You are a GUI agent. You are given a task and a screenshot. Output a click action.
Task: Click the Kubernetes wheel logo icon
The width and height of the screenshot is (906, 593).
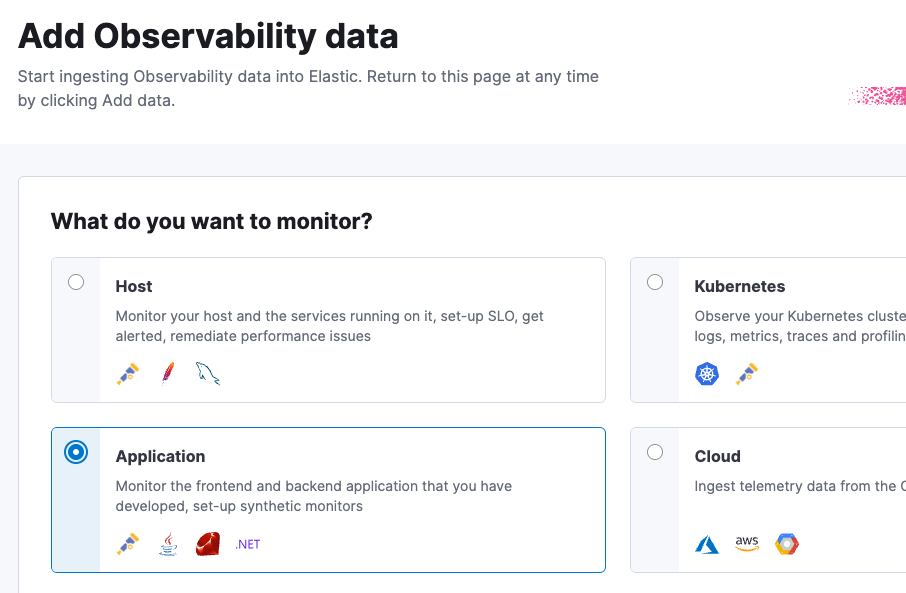[707, 374]
